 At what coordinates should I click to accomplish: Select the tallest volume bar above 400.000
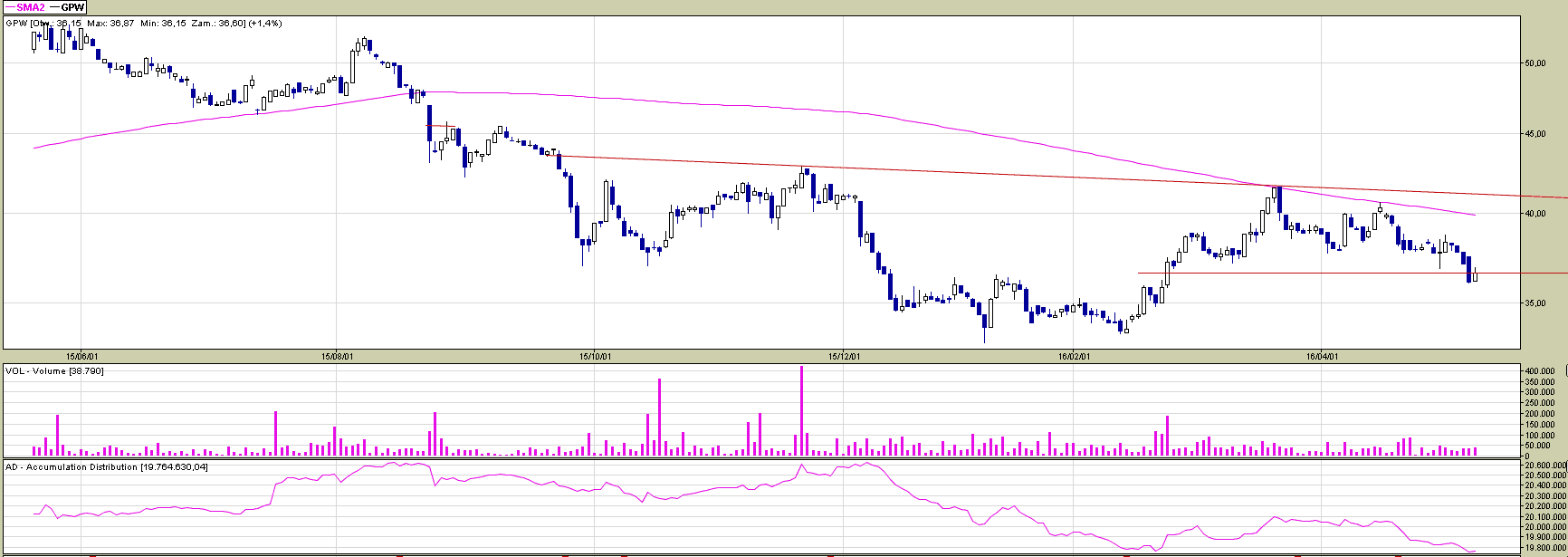[801, 409]
